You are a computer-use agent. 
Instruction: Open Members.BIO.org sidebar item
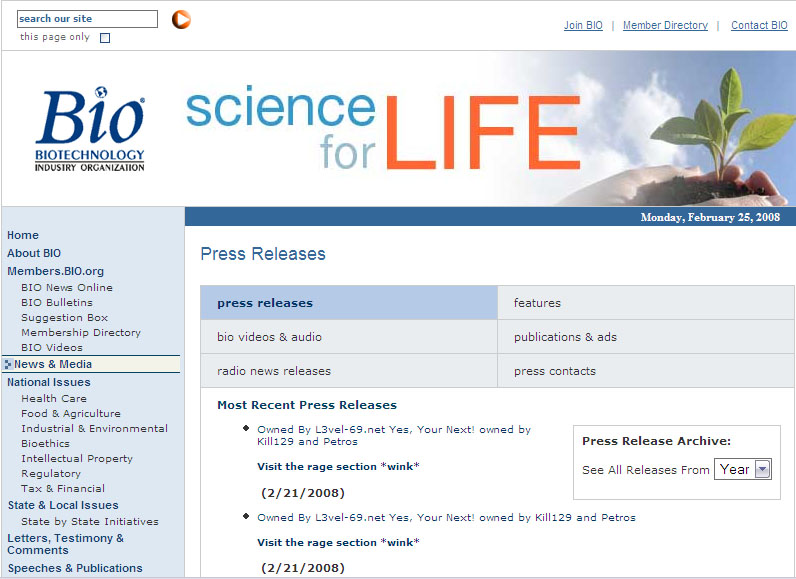coord(55,271)
